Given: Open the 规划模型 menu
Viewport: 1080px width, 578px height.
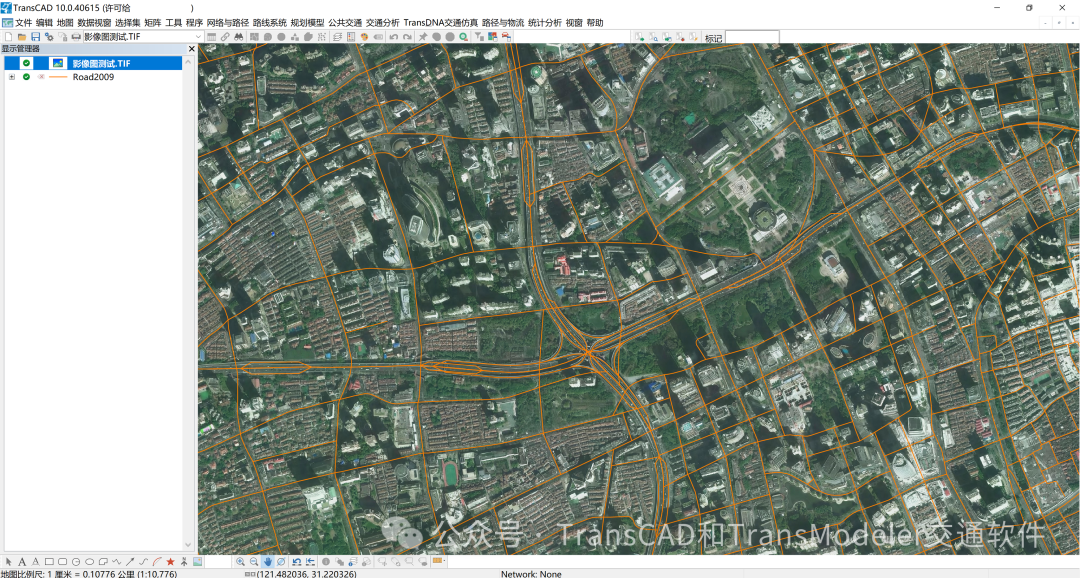Looking at the screenshot, I should click(307, 23).
